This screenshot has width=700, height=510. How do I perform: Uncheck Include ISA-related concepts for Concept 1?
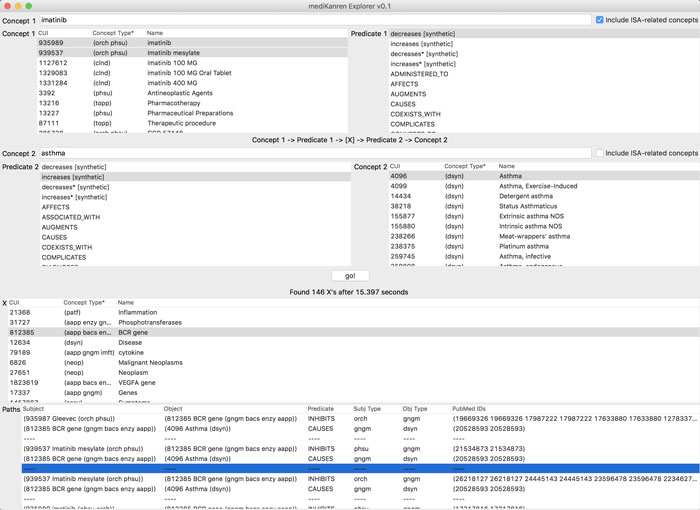click(599, 19)
